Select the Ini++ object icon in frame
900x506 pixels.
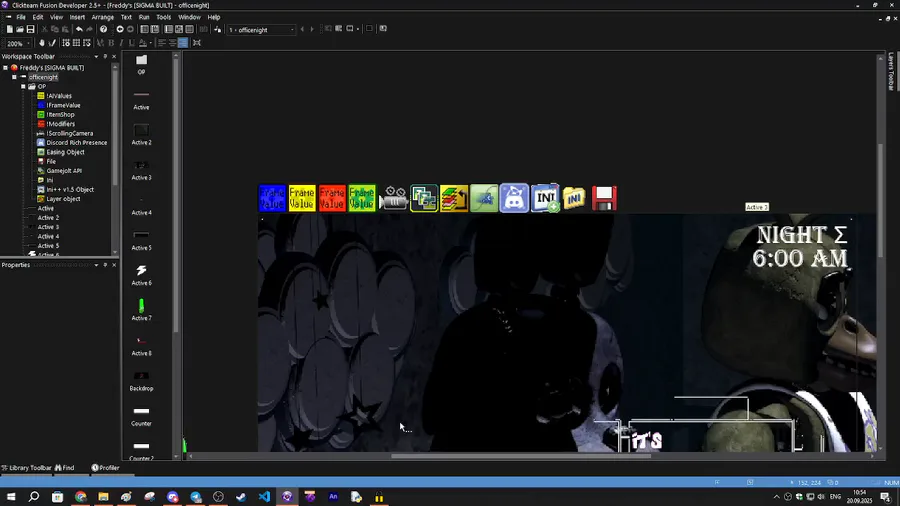pos(545,198)
